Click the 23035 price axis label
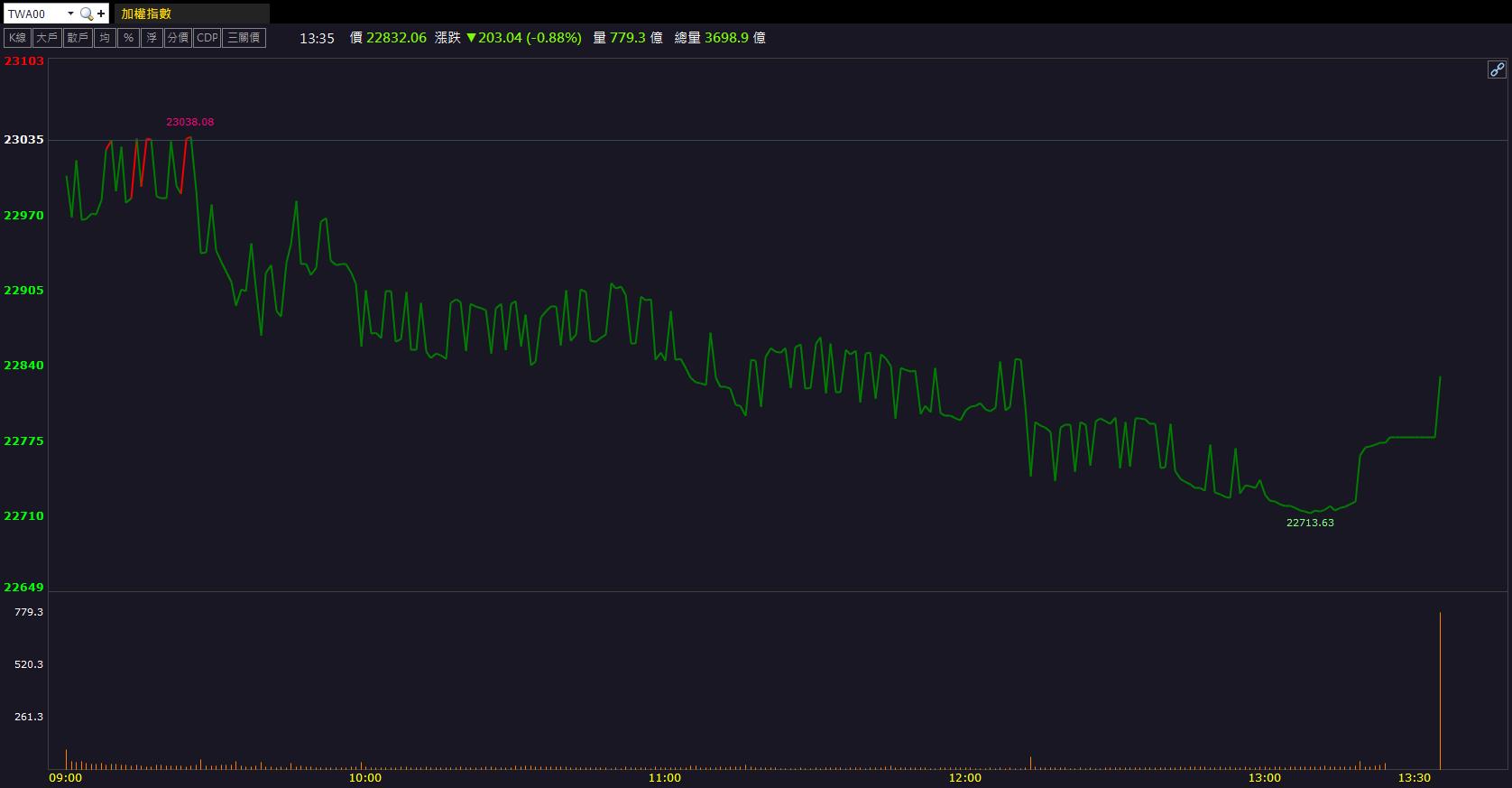Screen dimensions: 1512x788 tap(24, 140)
